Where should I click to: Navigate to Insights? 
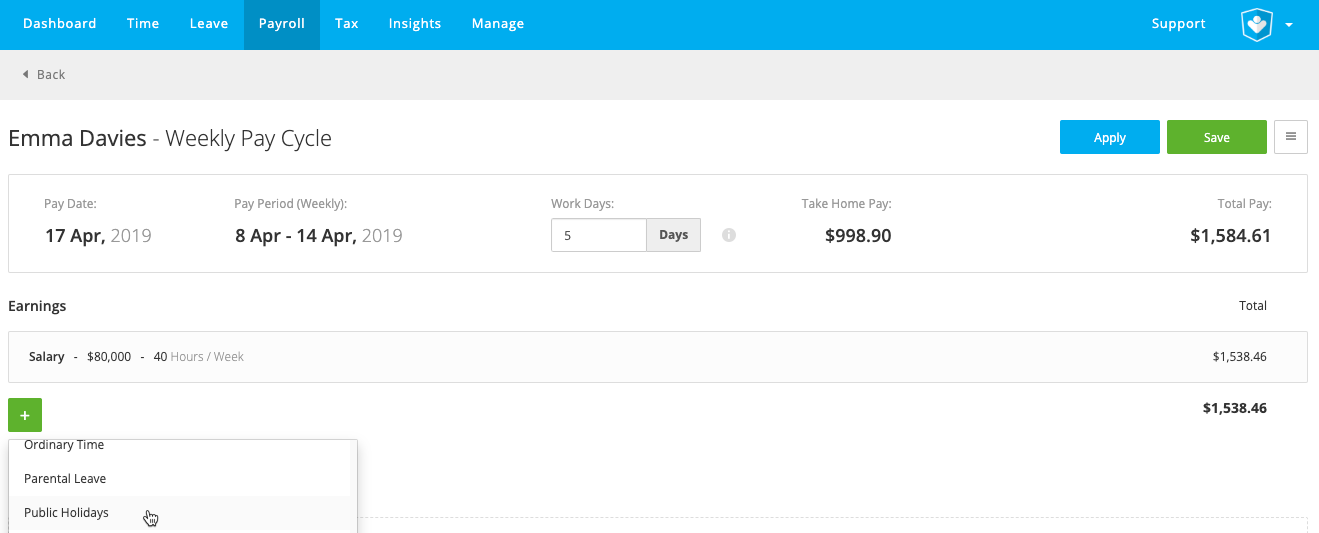[x=415, y=24]
